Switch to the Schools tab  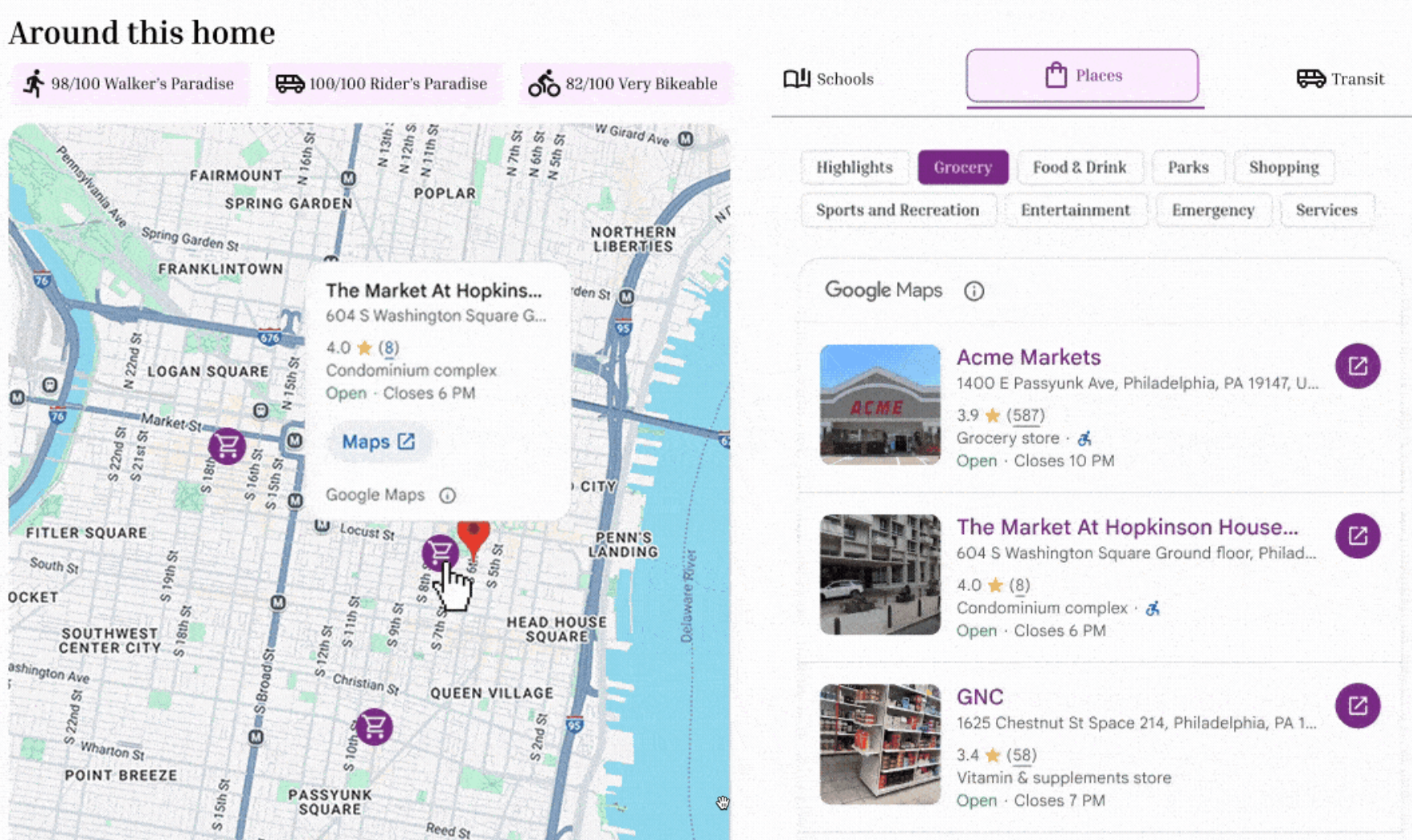click(828, 79)
